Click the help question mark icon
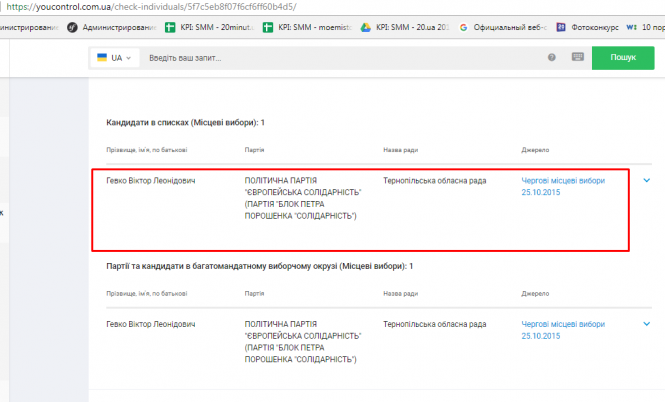This screenshot has width=665, height=402. (551, 58)
